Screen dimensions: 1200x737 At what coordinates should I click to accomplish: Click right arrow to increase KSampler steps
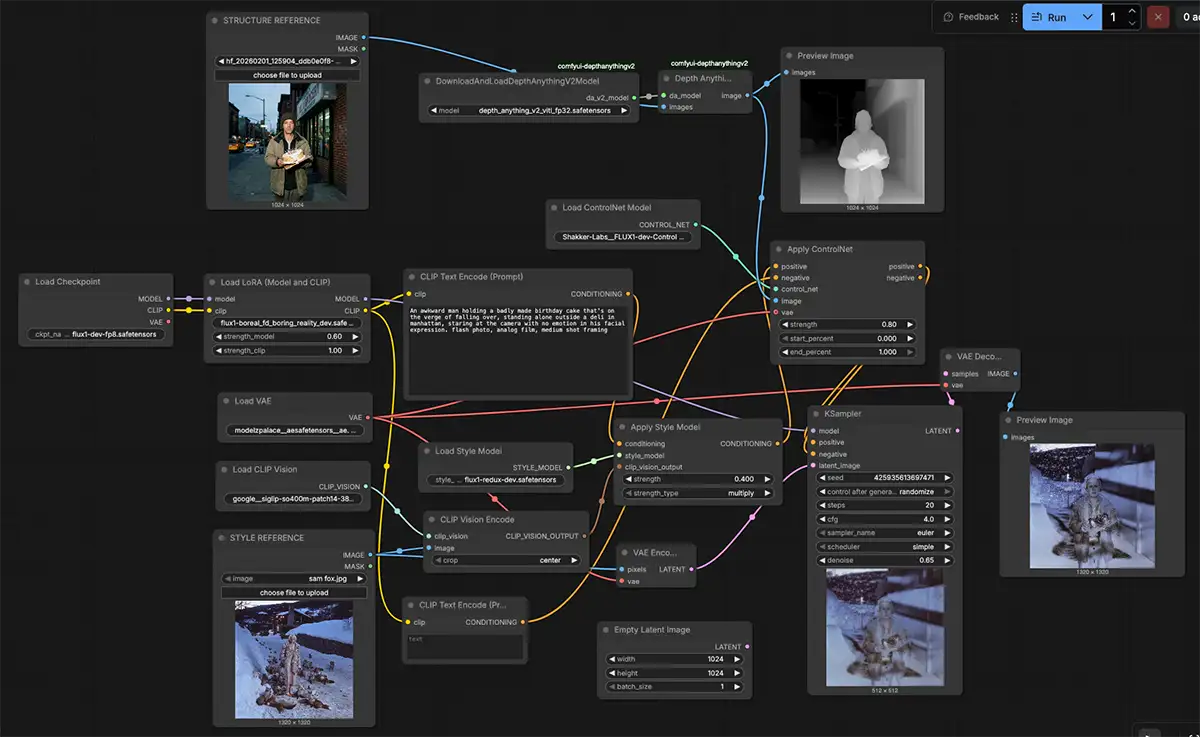click(x=945, y=505)
